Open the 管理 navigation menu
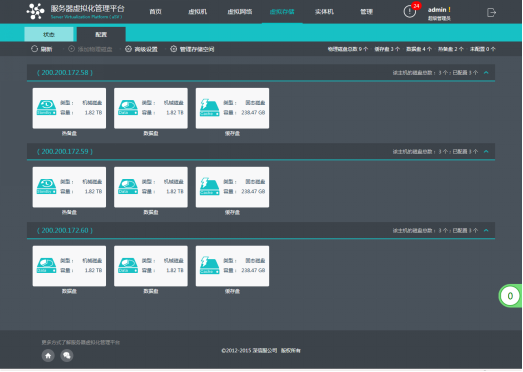The image size is (523, 372). click(366, 12)
